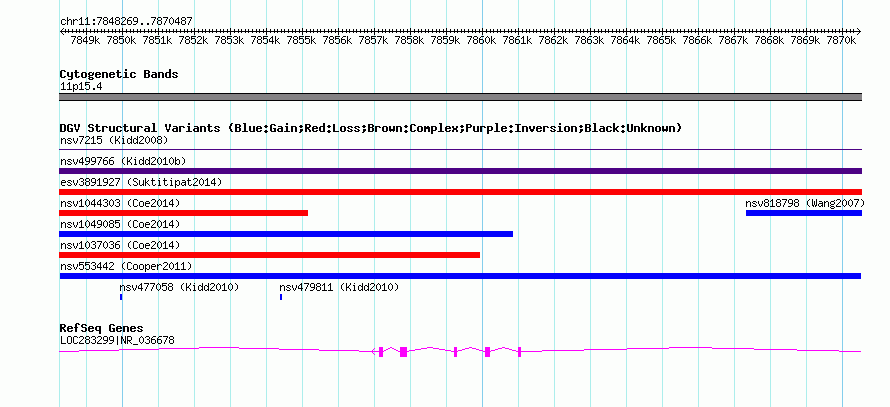The height and width of the screenshot is (407, 890).
Task: Click the 7870k ruler tick label
Action: pyautogui.click(x=841, y=41)
